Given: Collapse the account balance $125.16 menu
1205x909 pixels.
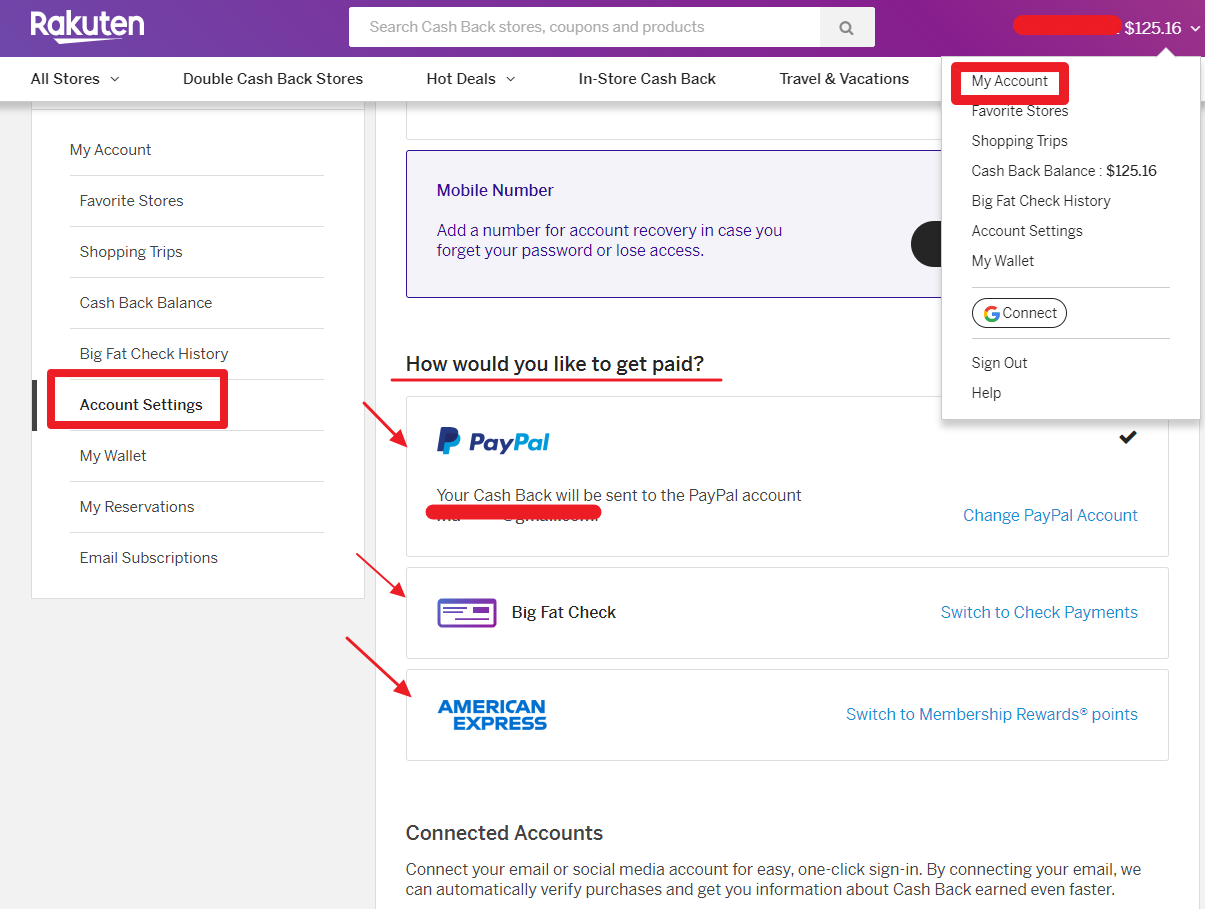Looking at the screenshot, I should coord(1161,28).
